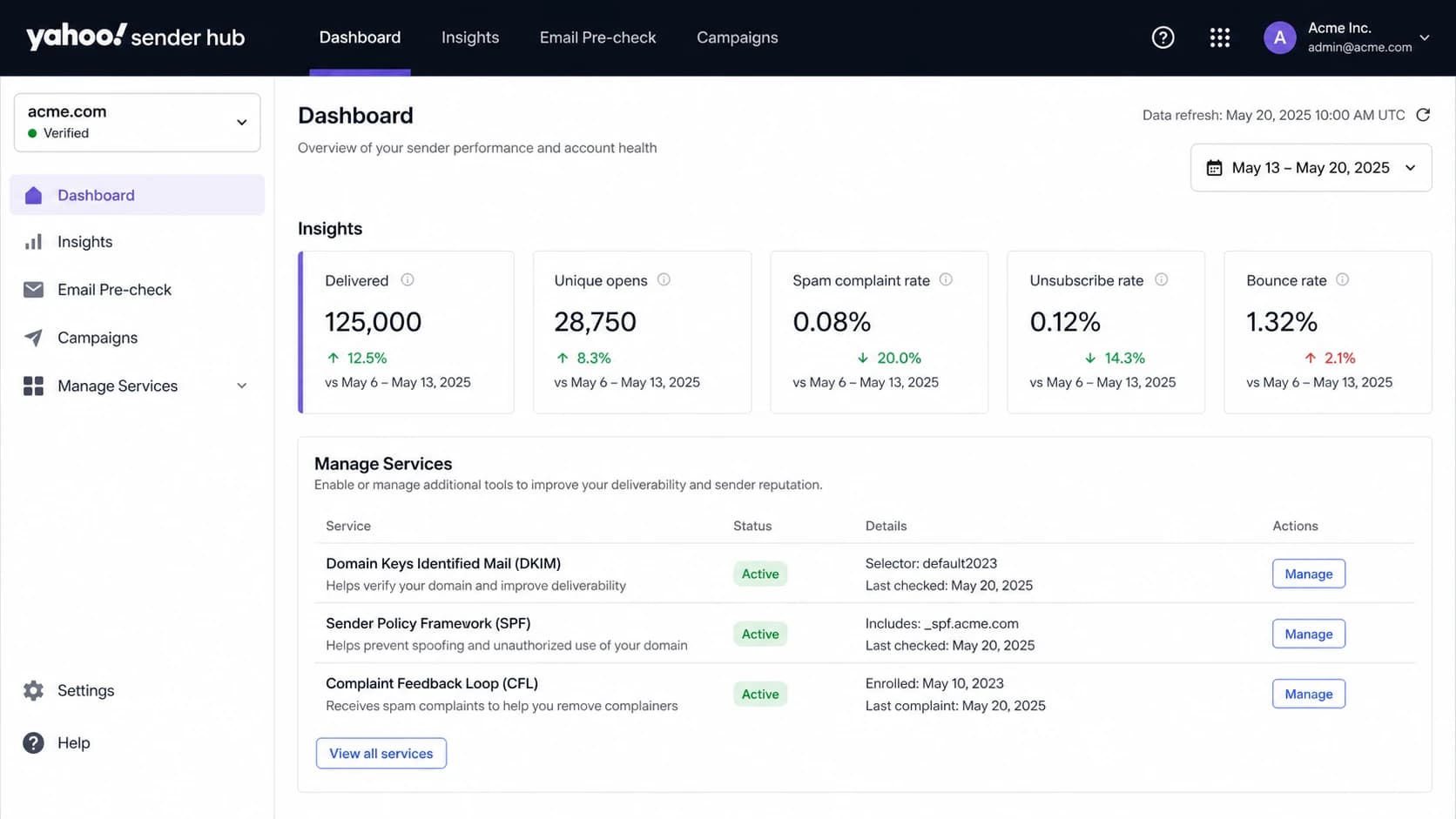Open the Unique opens 28,750 card

[642, 332]
